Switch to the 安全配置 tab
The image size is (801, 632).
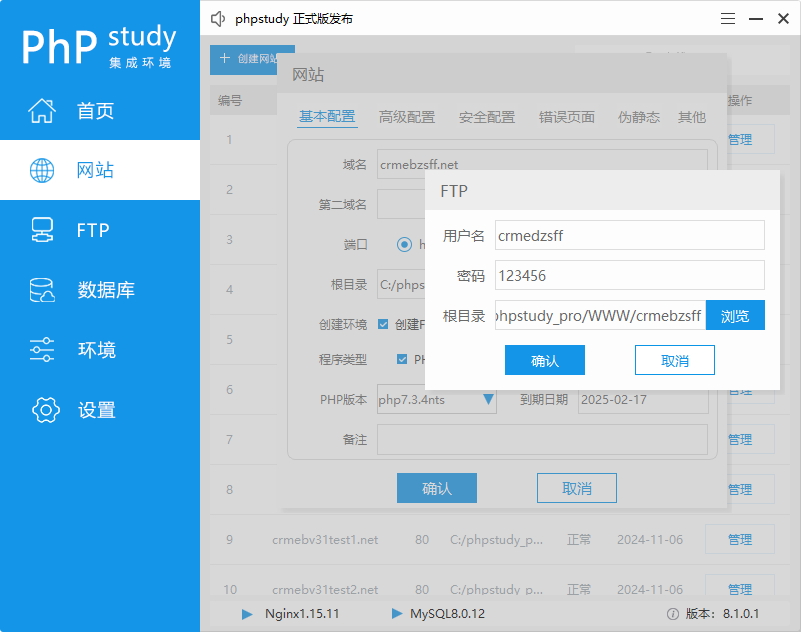coord(487,117)
